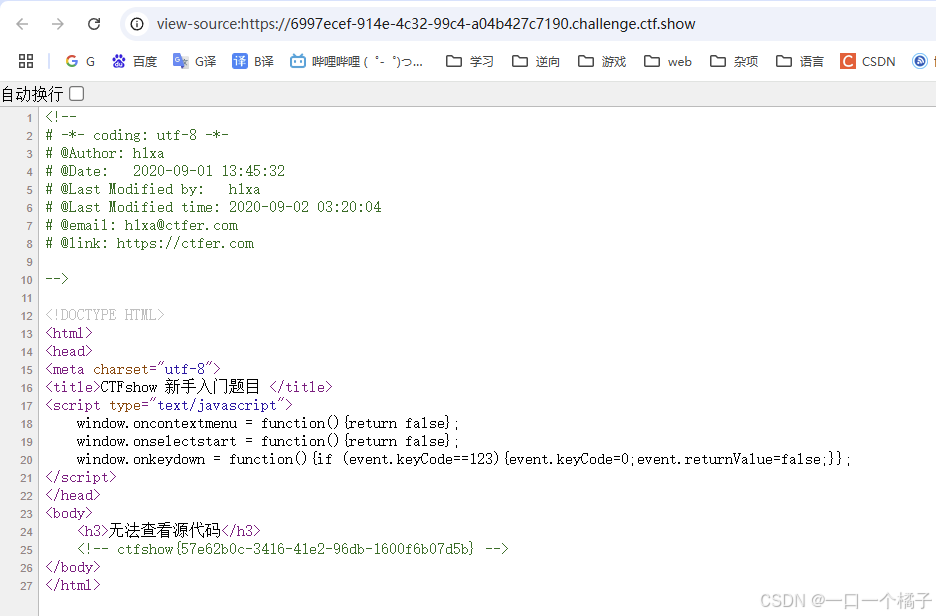The width and height of the screenshot is (936, 616).
Task: Open the B译 translate bookmark
Action: 253,61
